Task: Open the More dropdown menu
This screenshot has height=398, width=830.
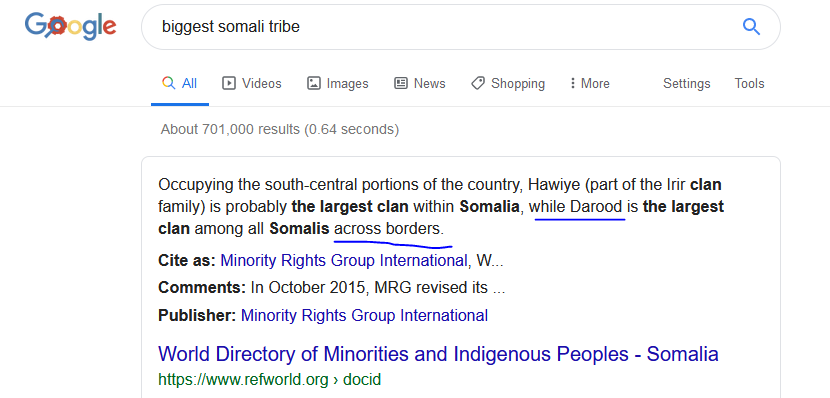Action: [589, 83]
